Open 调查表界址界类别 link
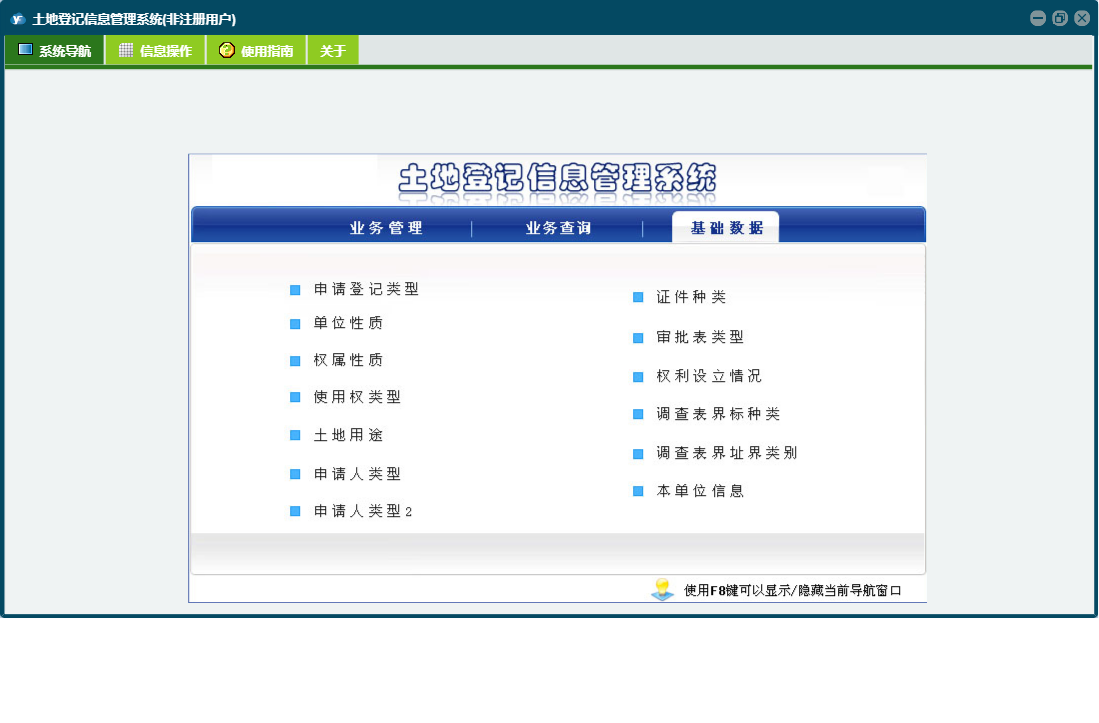 click(727, 453)
